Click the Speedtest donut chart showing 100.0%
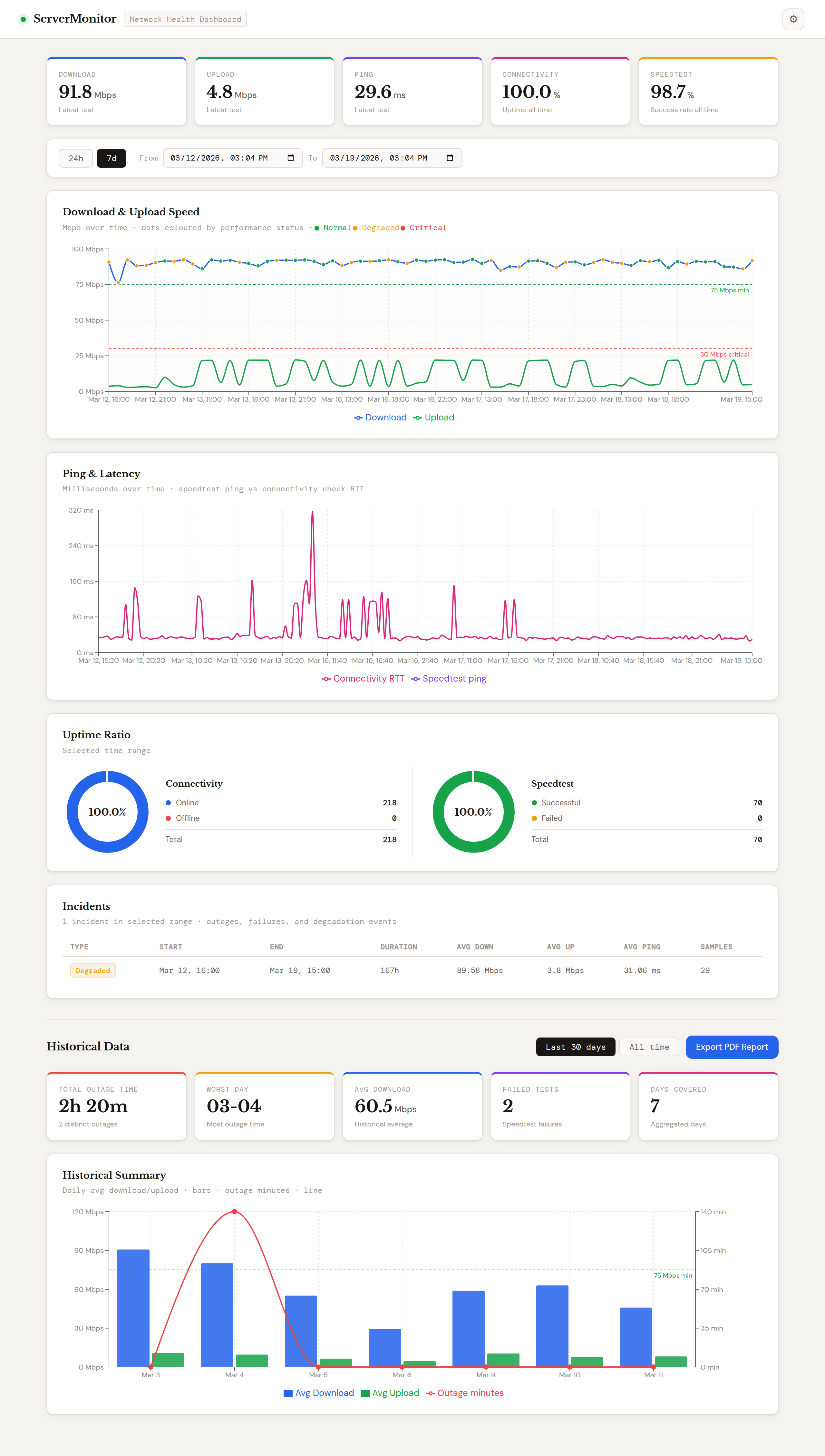This screenshot has height=1456, width=825. coord(472,812)
